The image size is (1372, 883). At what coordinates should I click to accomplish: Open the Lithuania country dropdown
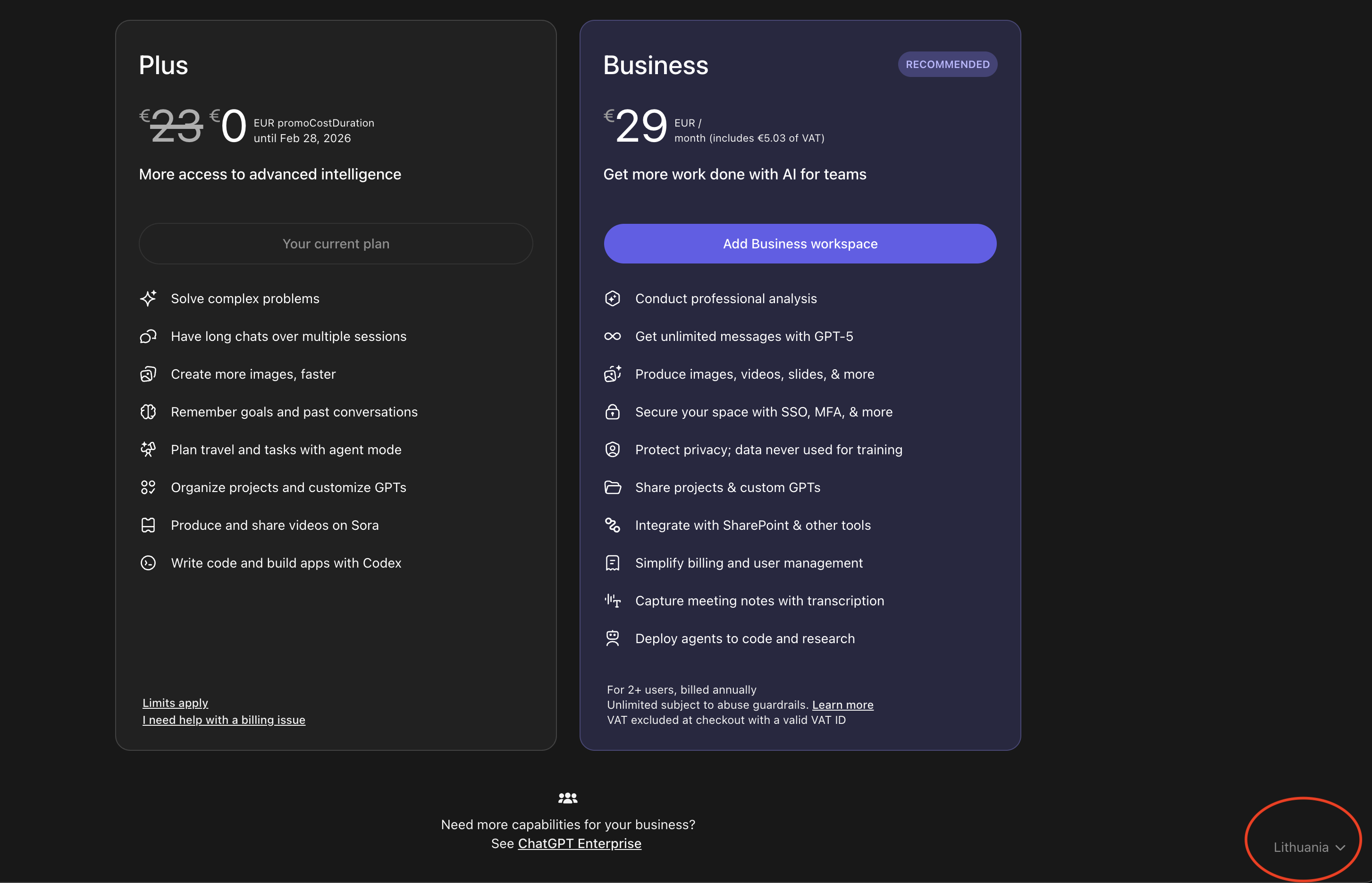(x=1309, y=847)
